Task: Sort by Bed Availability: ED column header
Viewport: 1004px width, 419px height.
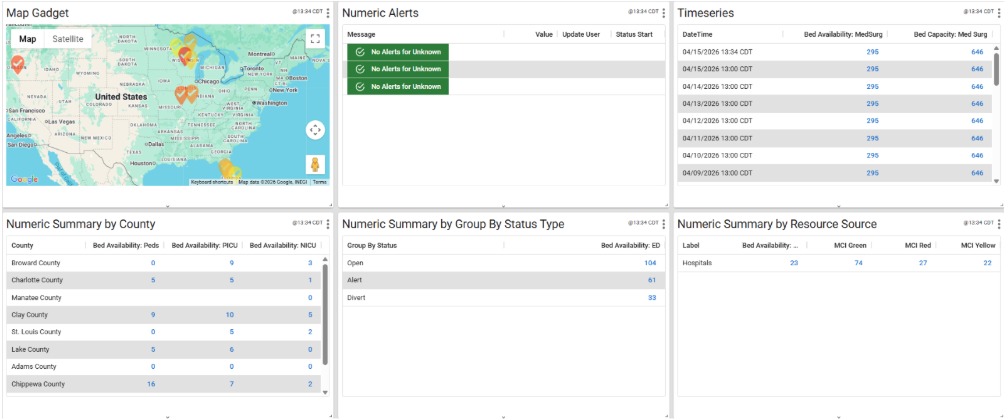Action: [x=628, y=245]
